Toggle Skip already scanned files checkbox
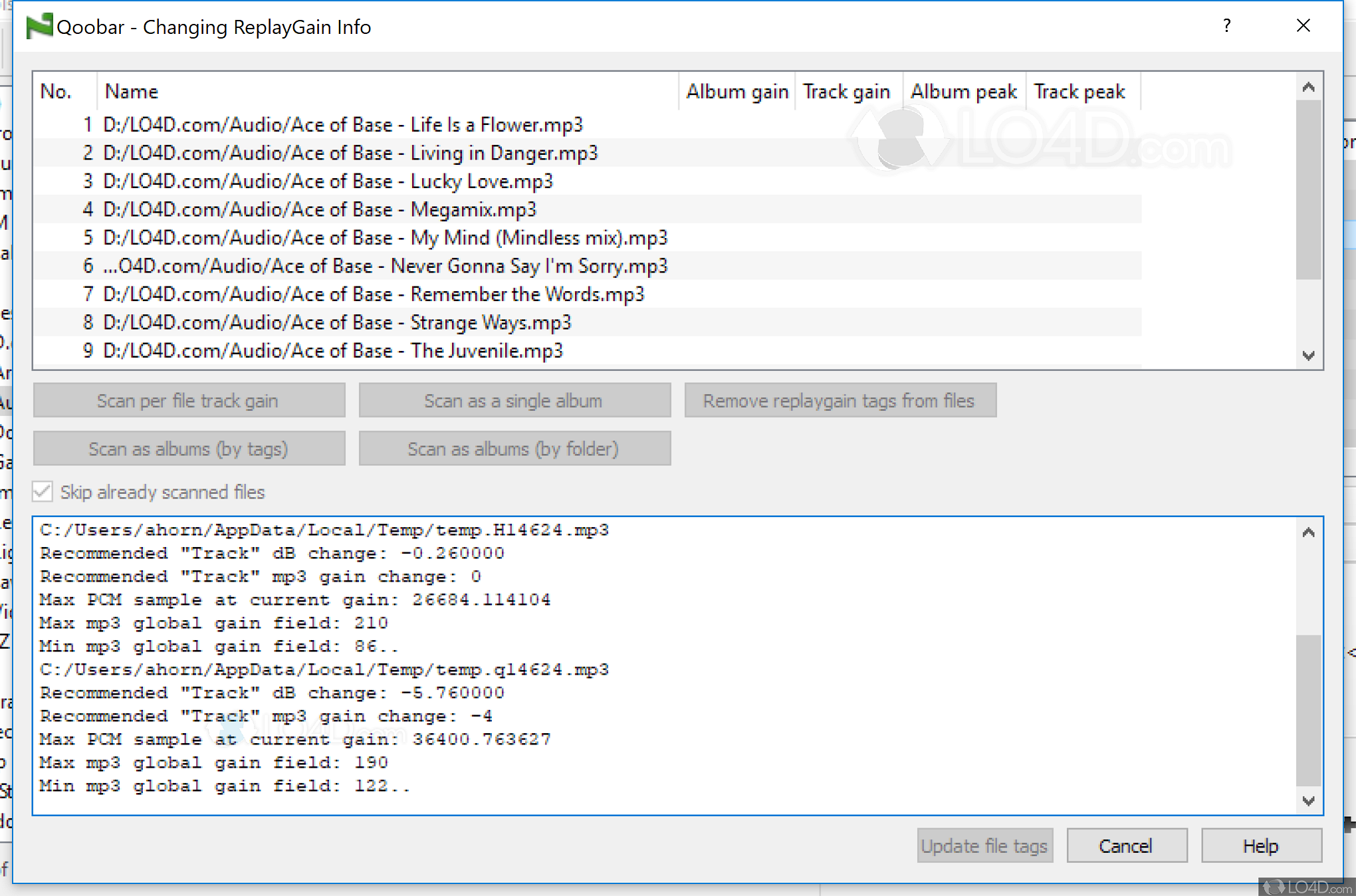The height and width of the screenshot is (896, 1356). tap(43, 492)
